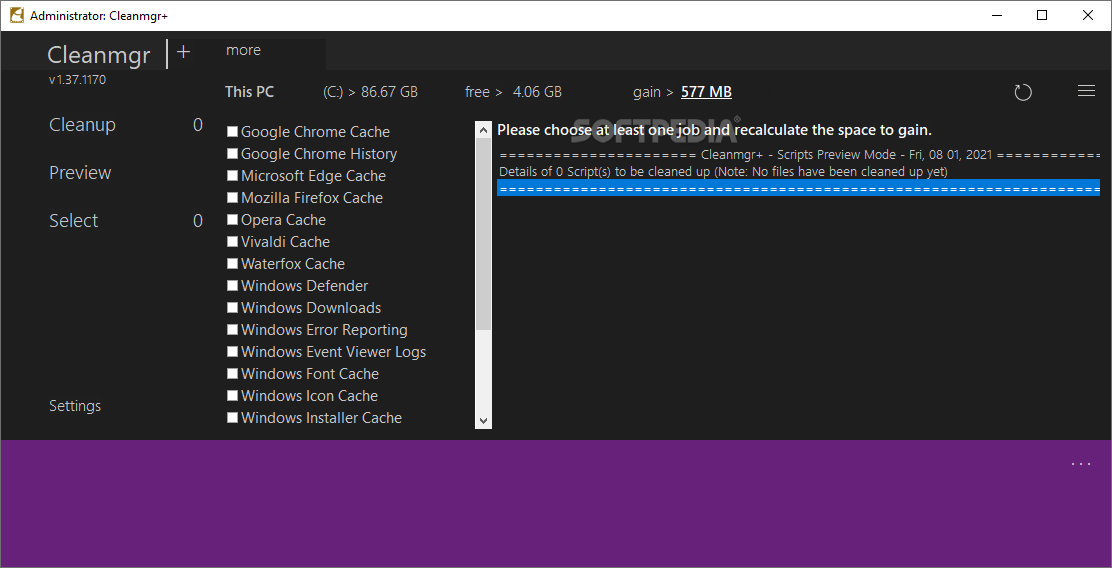
Task: Open the Cleanup section
Action: 82,125
